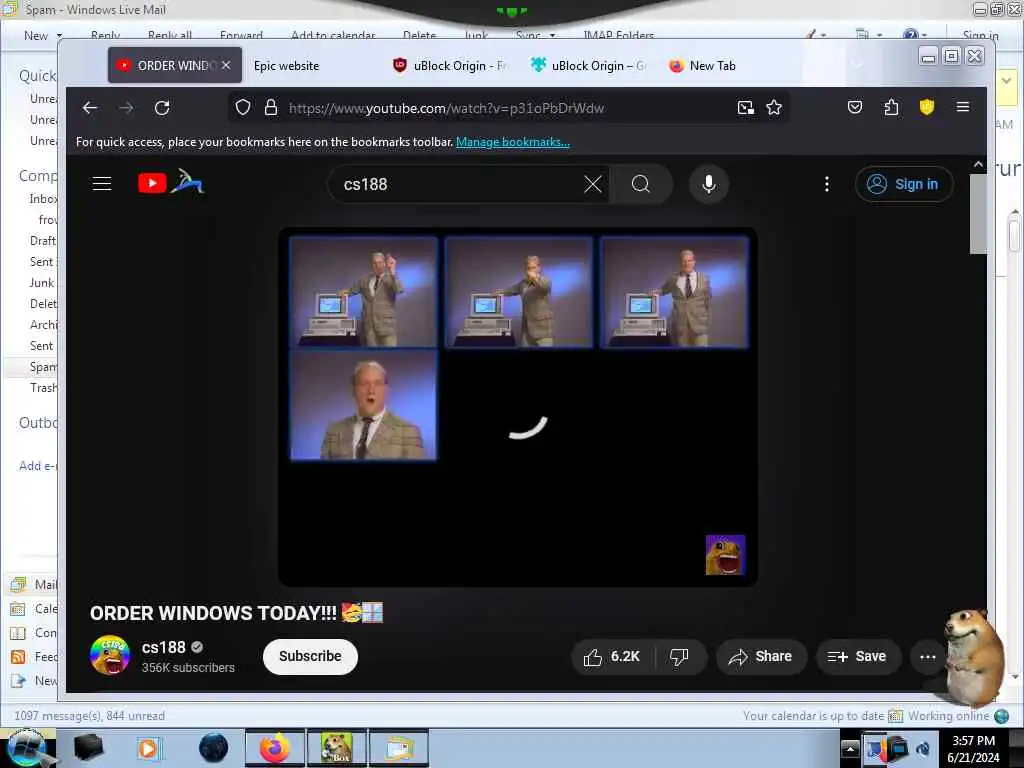Open YouTube guide hamburger menu

102,184
